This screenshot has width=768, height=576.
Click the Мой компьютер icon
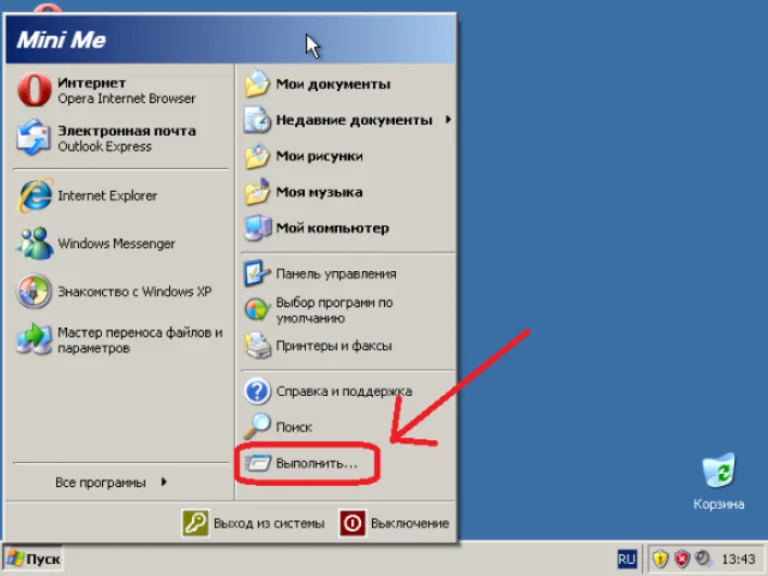pyautogui.click(x=257, y=228)
